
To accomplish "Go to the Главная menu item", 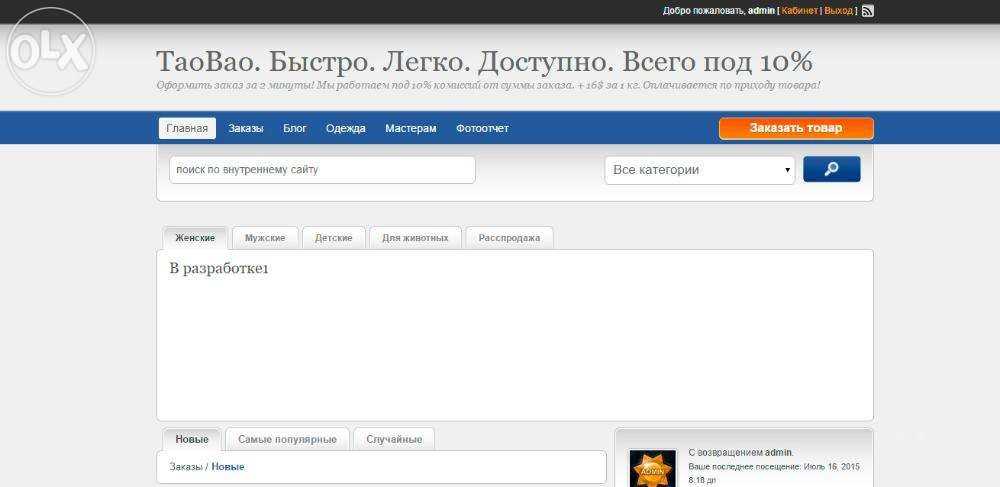I will pos(187,128).
